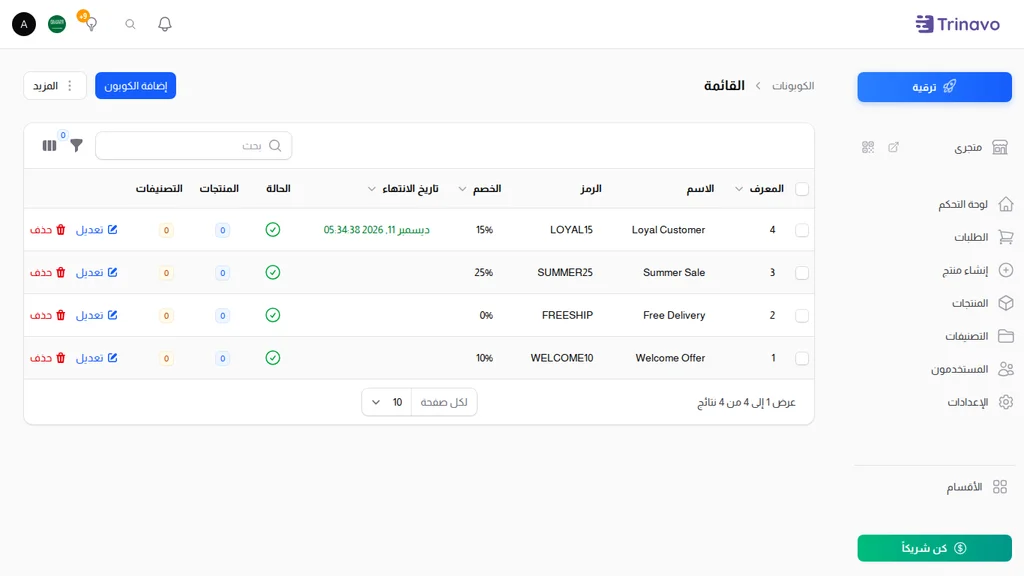Click إضافة الكوبون add coupon button
Viewport: 1024px width, 576px height.
[x=135, y=86]
